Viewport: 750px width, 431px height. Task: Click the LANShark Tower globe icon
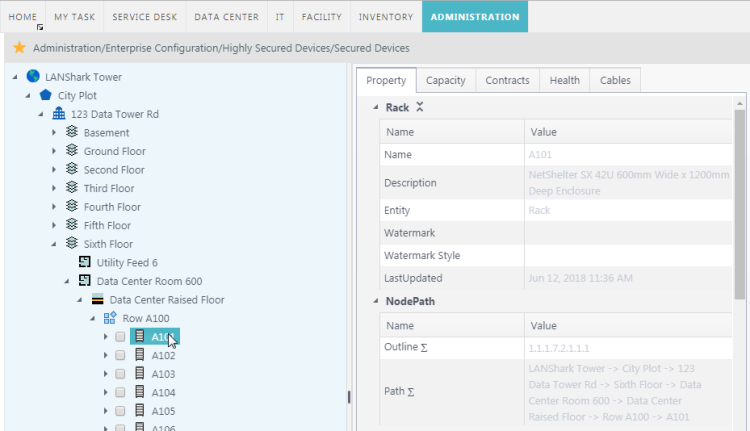[x=33, y=76]
